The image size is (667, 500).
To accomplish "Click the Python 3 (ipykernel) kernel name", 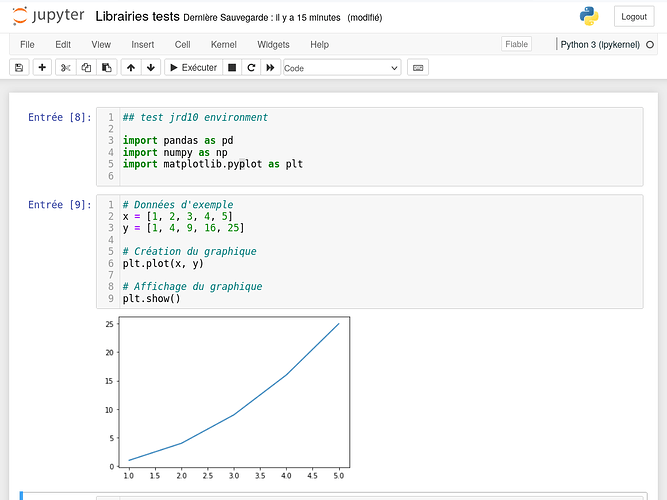I will click(600, 45).
